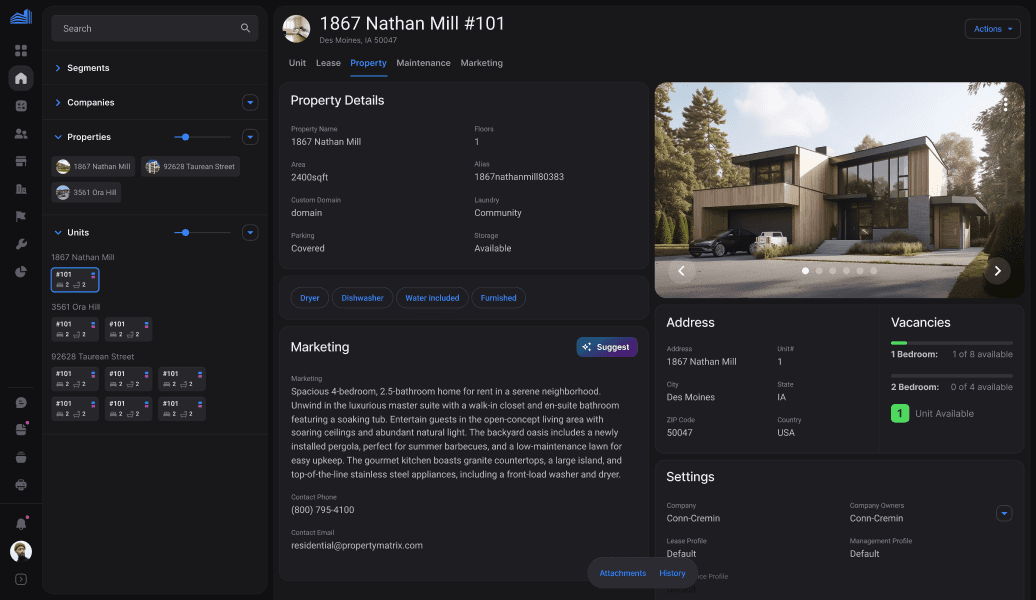
Task: Open the wrench maintenance icon in sidebar
Action: (x=21, y=244)
